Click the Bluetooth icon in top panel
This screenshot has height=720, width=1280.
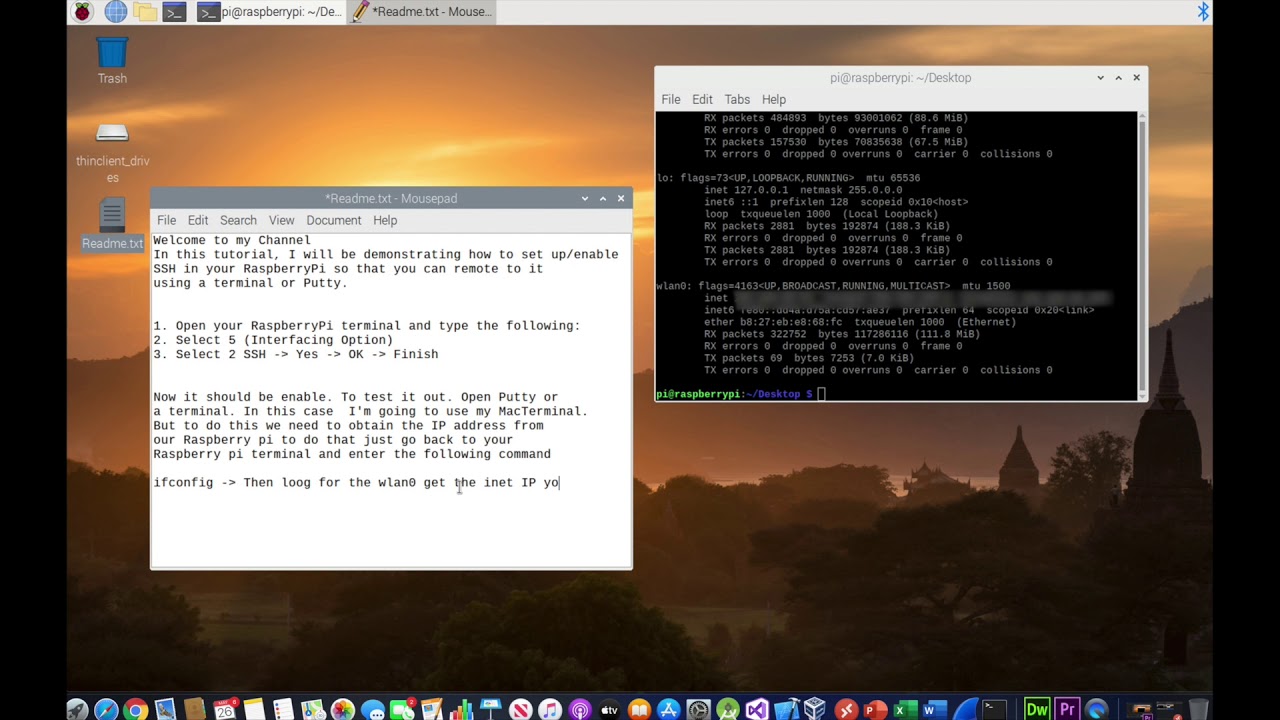click(1204, 12)
